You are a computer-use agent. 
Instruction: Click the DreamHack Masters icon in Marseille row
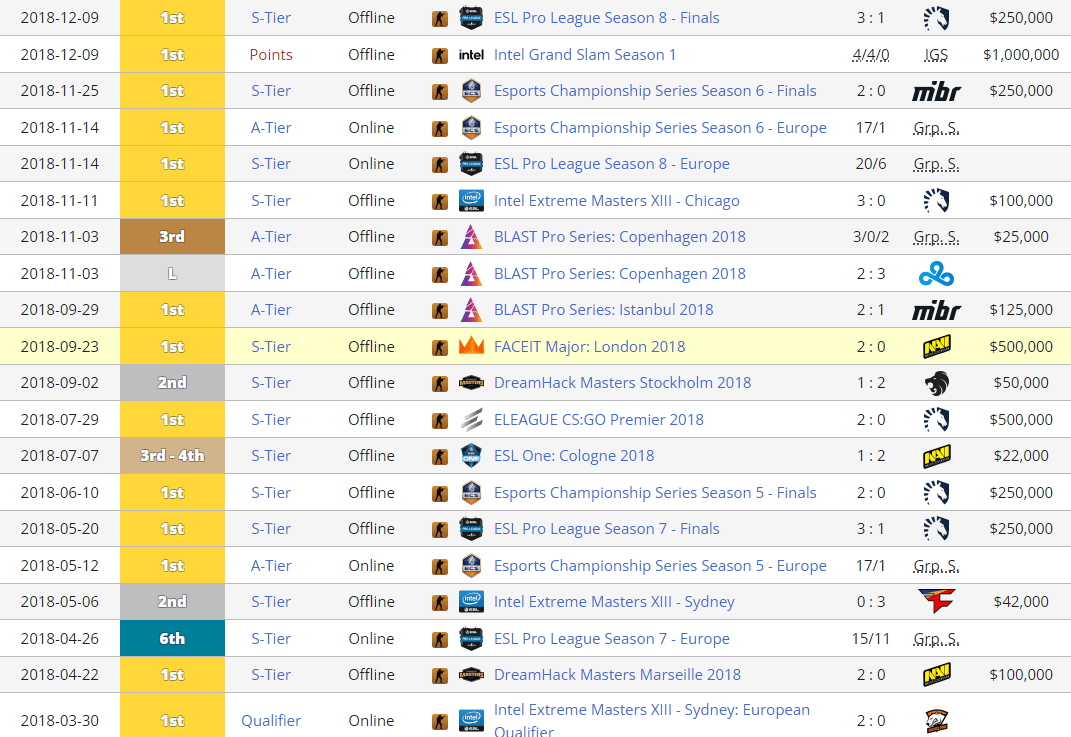coord(471,675)
